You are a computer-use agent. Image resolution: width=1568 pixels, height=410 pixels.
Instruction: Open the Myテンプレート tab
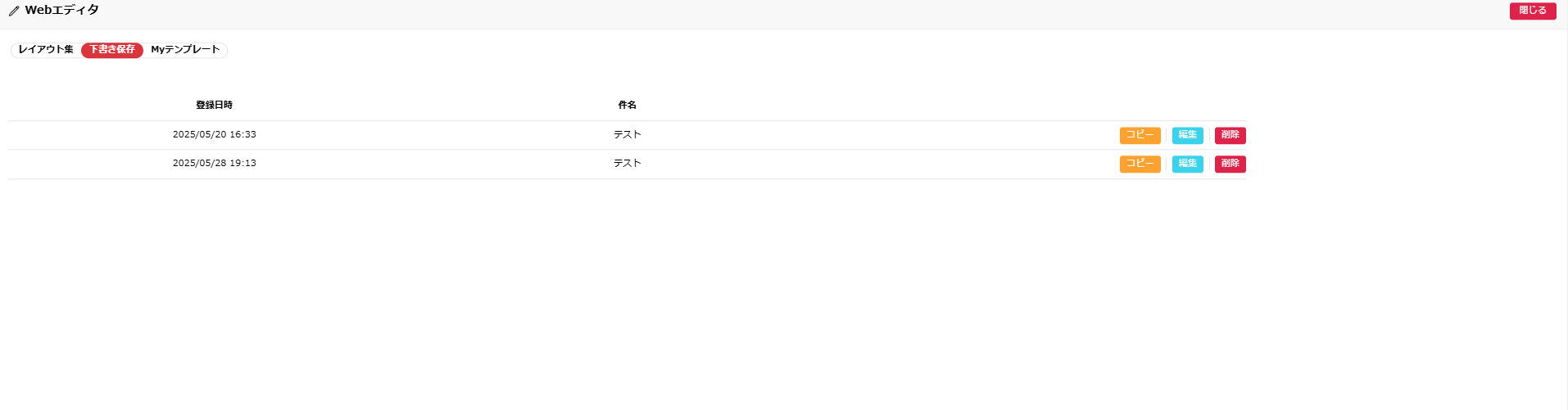pos(185,50)
